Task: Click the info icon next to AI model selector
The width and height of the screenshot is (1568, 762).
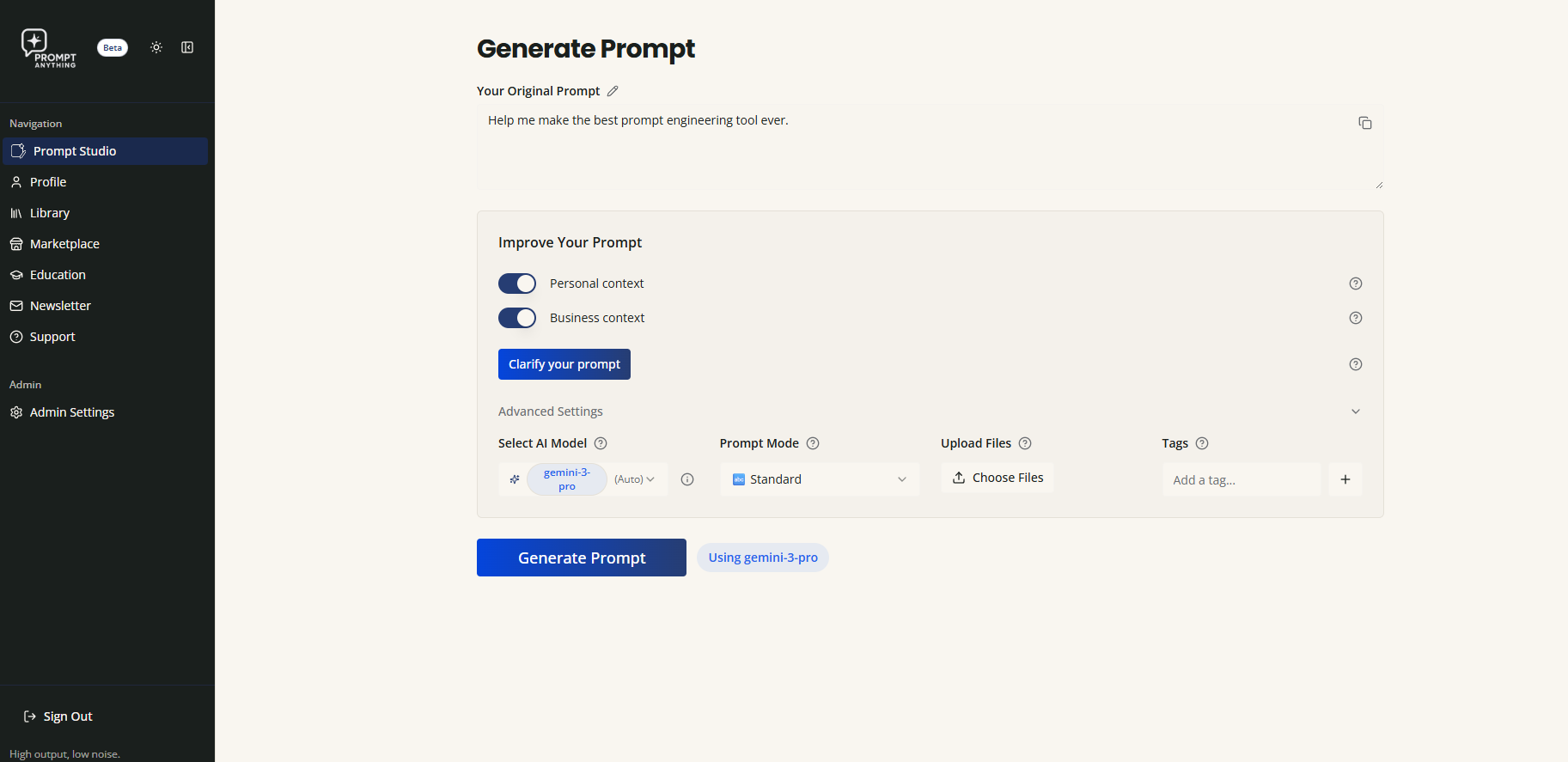Action: click(686, 479)
